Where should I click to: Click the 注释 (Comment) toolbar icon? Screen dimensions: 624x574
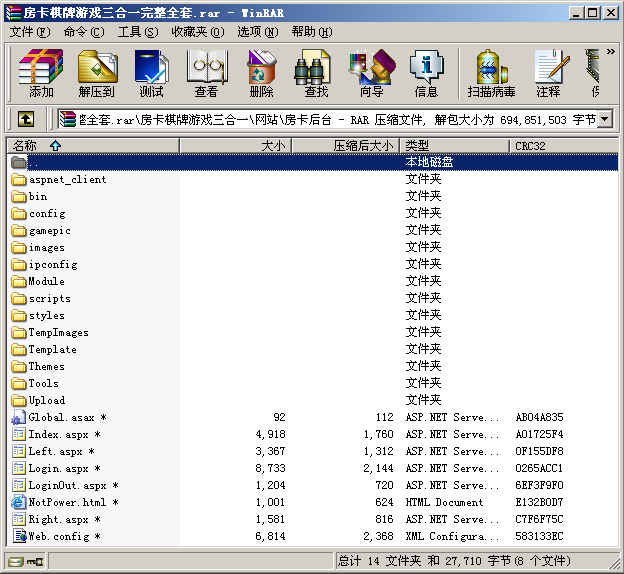(x=548, y=72)
